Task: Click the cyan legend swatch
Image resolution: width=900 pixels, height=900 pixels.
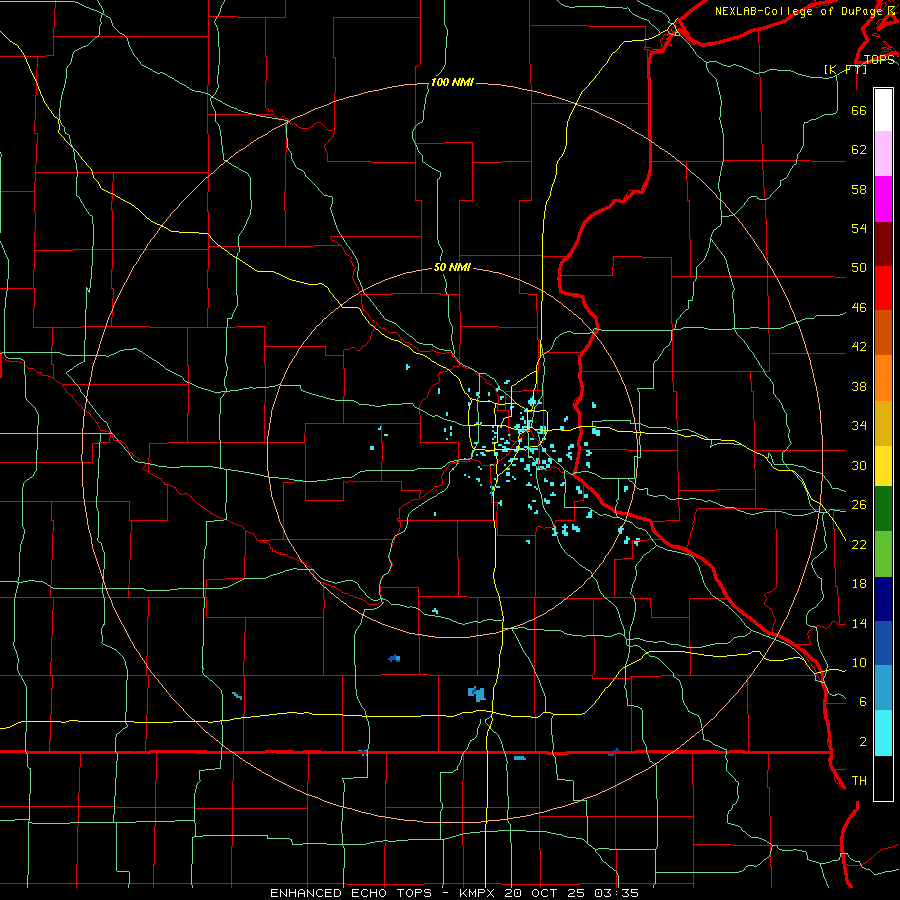Action: pos(883,733)
